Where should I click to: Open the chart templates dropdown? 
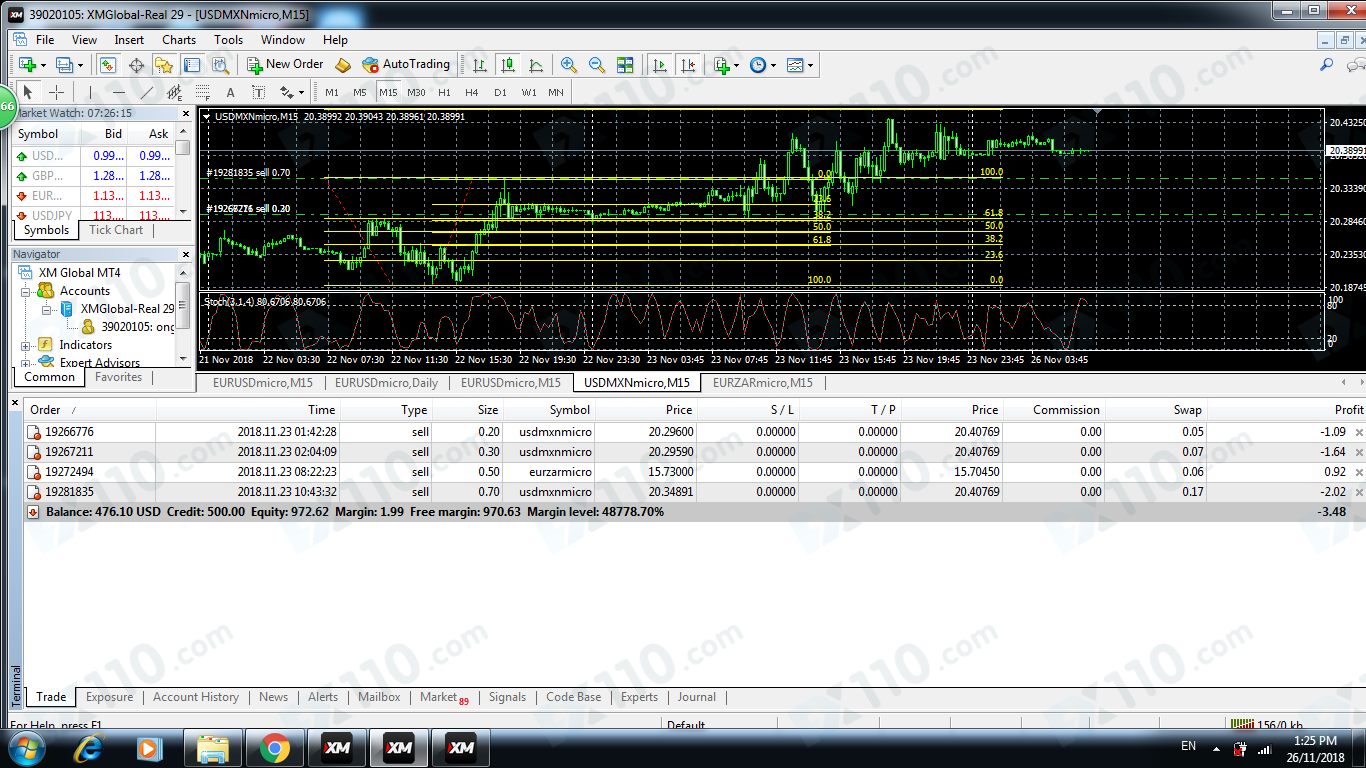800,65
